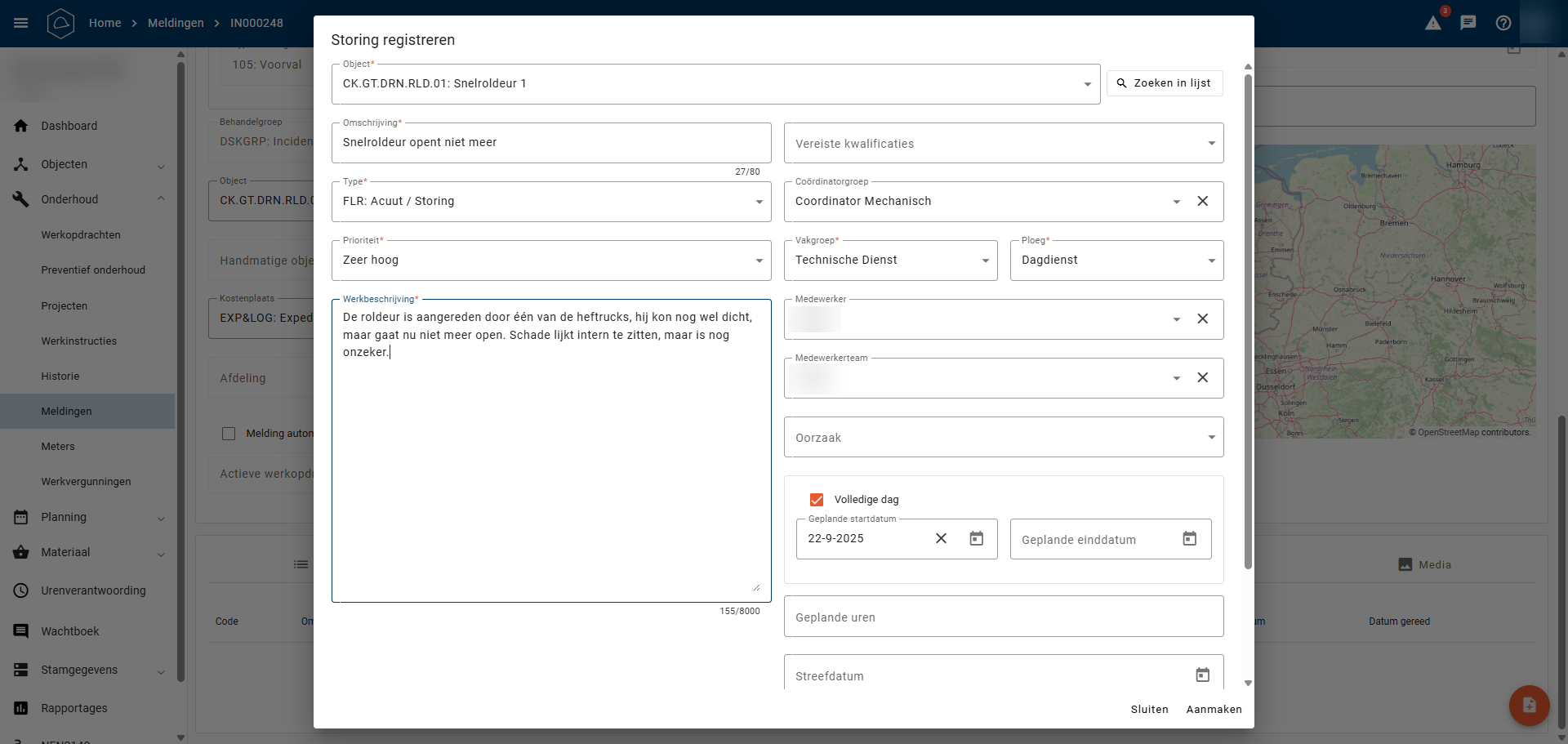Uncheck the Volledige dag checkbox

click(817, 500)
